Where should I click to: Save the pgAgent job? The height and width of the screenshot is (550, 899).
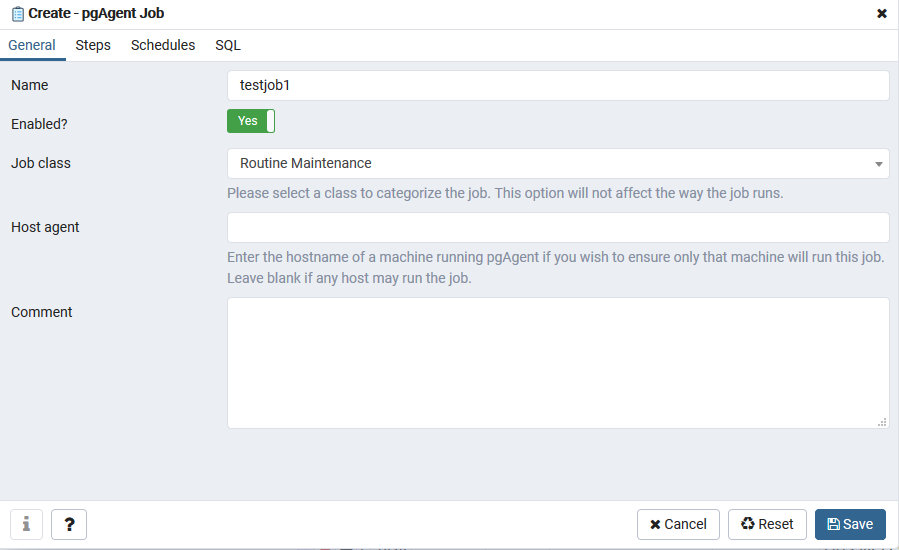[x=850, y=524]
